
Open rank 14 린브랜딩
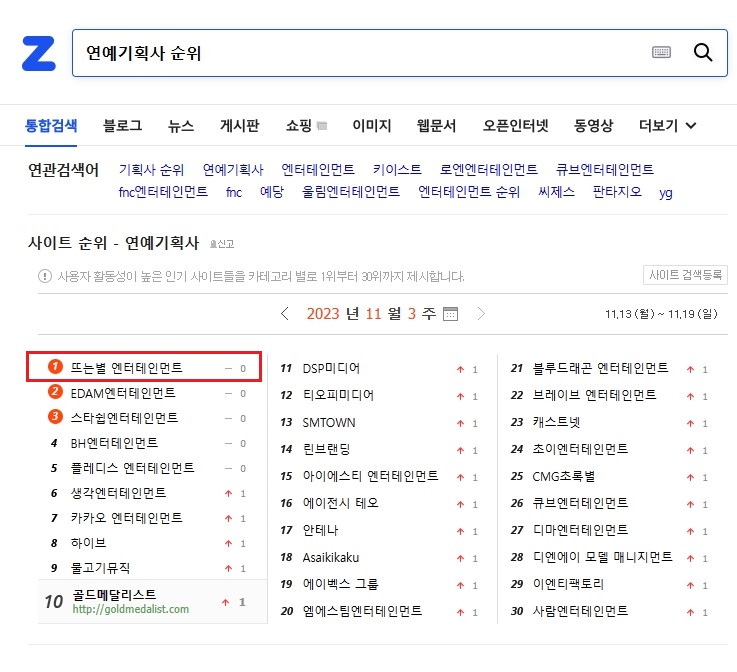click(326, 449)
